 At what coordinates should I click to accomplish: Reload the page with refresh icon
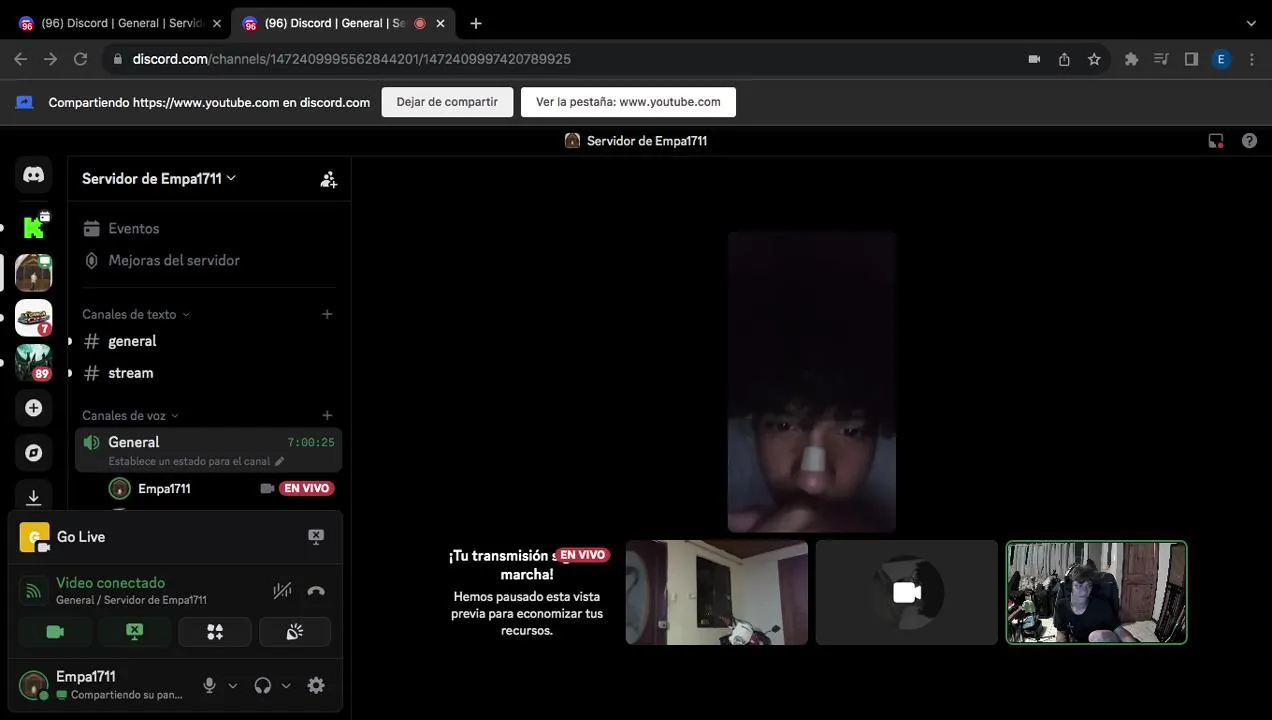pos(81,59)
